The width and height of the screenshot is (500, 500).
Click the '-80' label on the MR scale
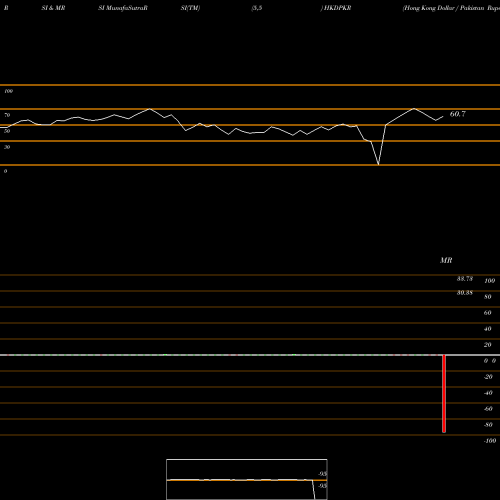click(x=488, y=425)
